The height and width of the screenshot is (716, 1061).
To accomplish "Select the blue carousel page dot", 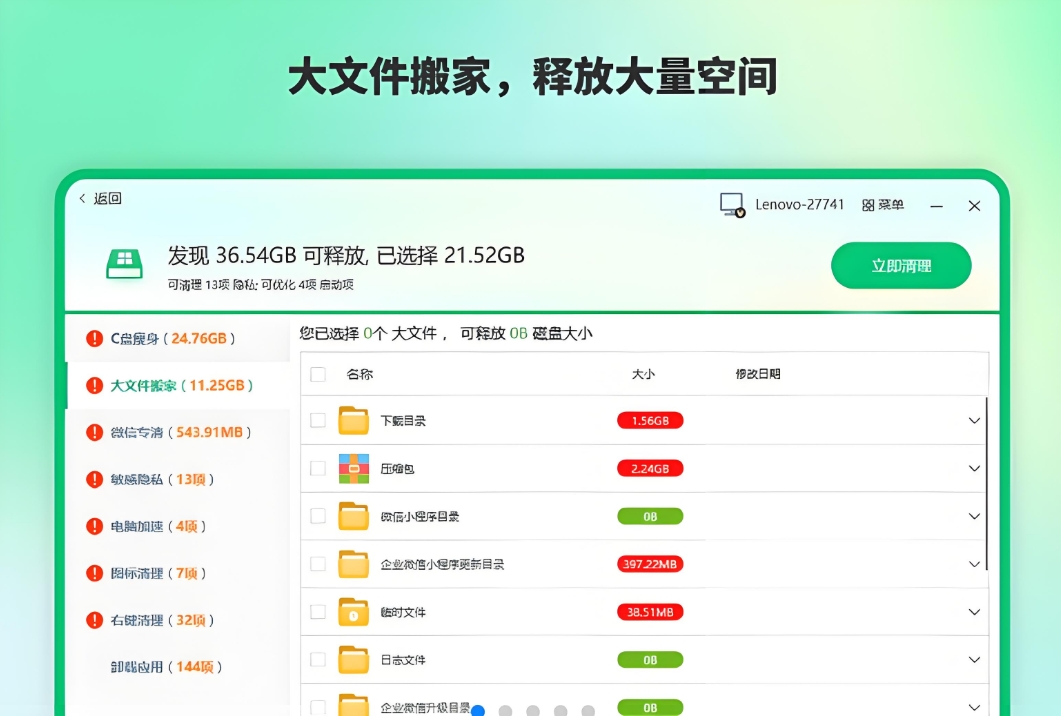I will (x=478, y=711).
